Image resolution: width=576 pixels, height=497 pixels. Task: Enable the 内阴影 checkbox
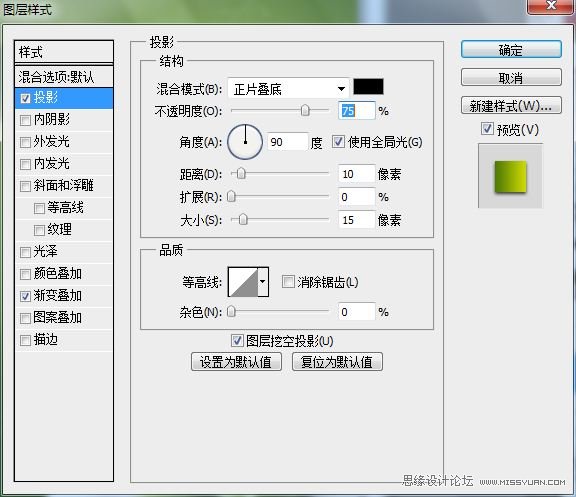click(x=25, y=120)
